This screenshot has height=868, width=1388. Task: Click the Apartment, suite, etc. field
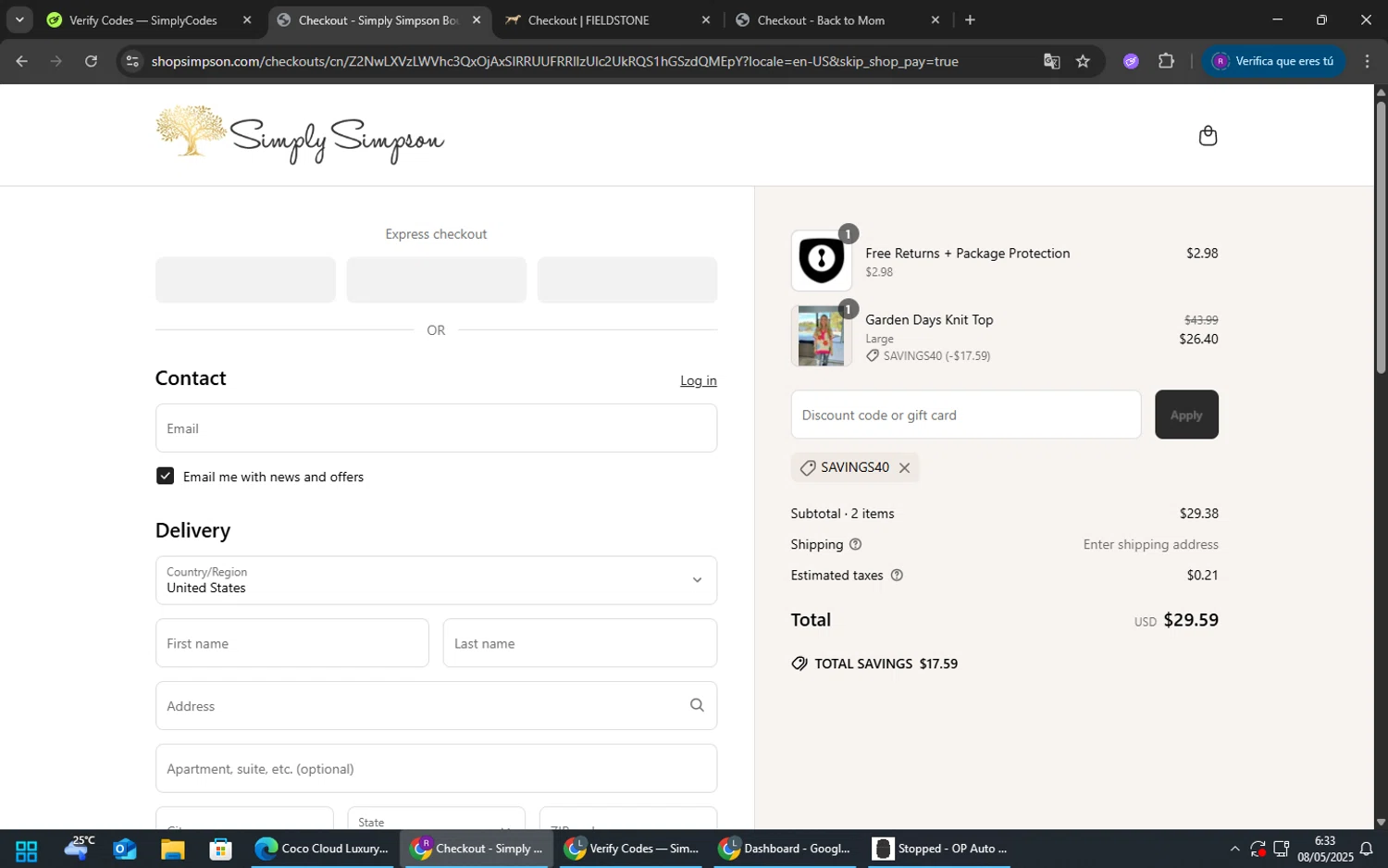436,769
